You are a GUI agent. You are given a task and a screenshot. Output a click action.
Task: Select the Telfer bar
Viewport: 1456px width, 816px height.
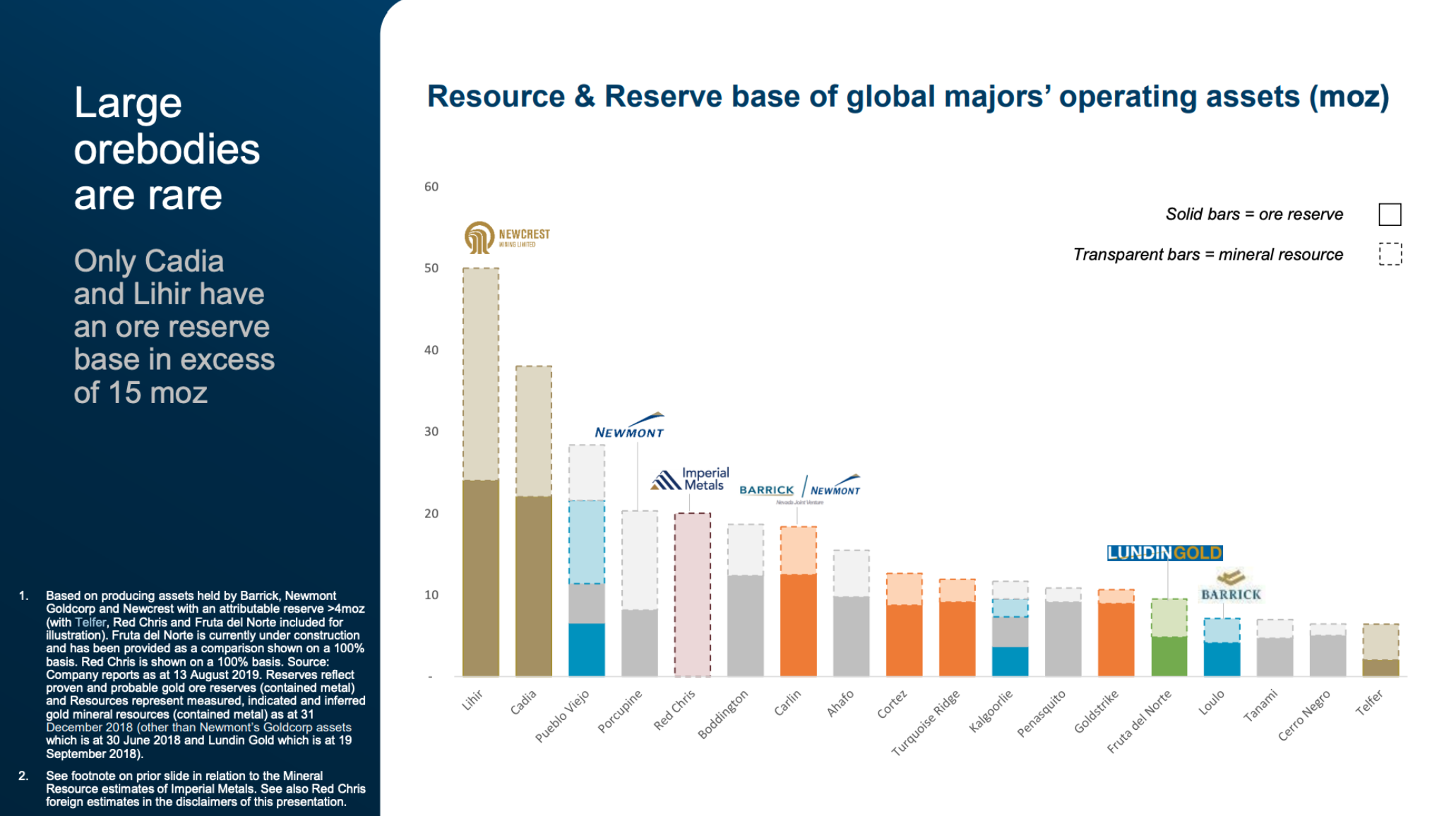click(1381, 650)
